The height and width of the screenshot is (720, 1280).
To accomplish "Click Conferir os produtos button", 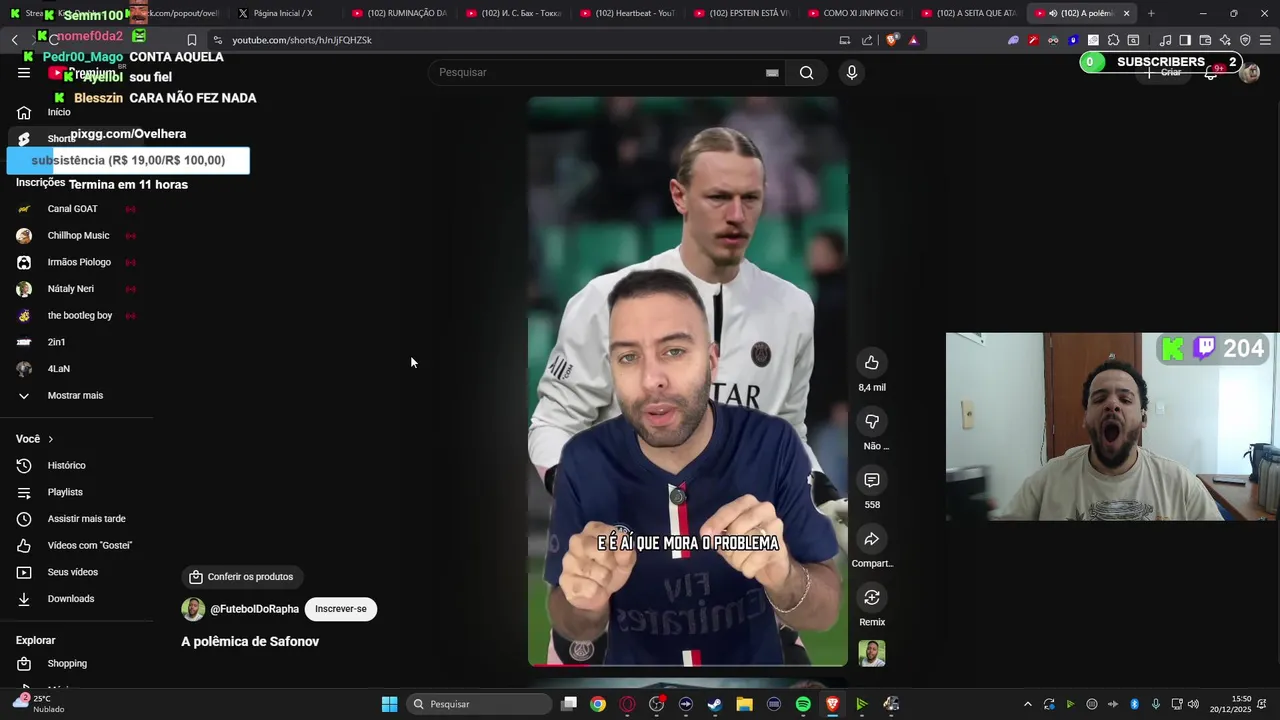I will pyautogui.click(x=241, y=577).
